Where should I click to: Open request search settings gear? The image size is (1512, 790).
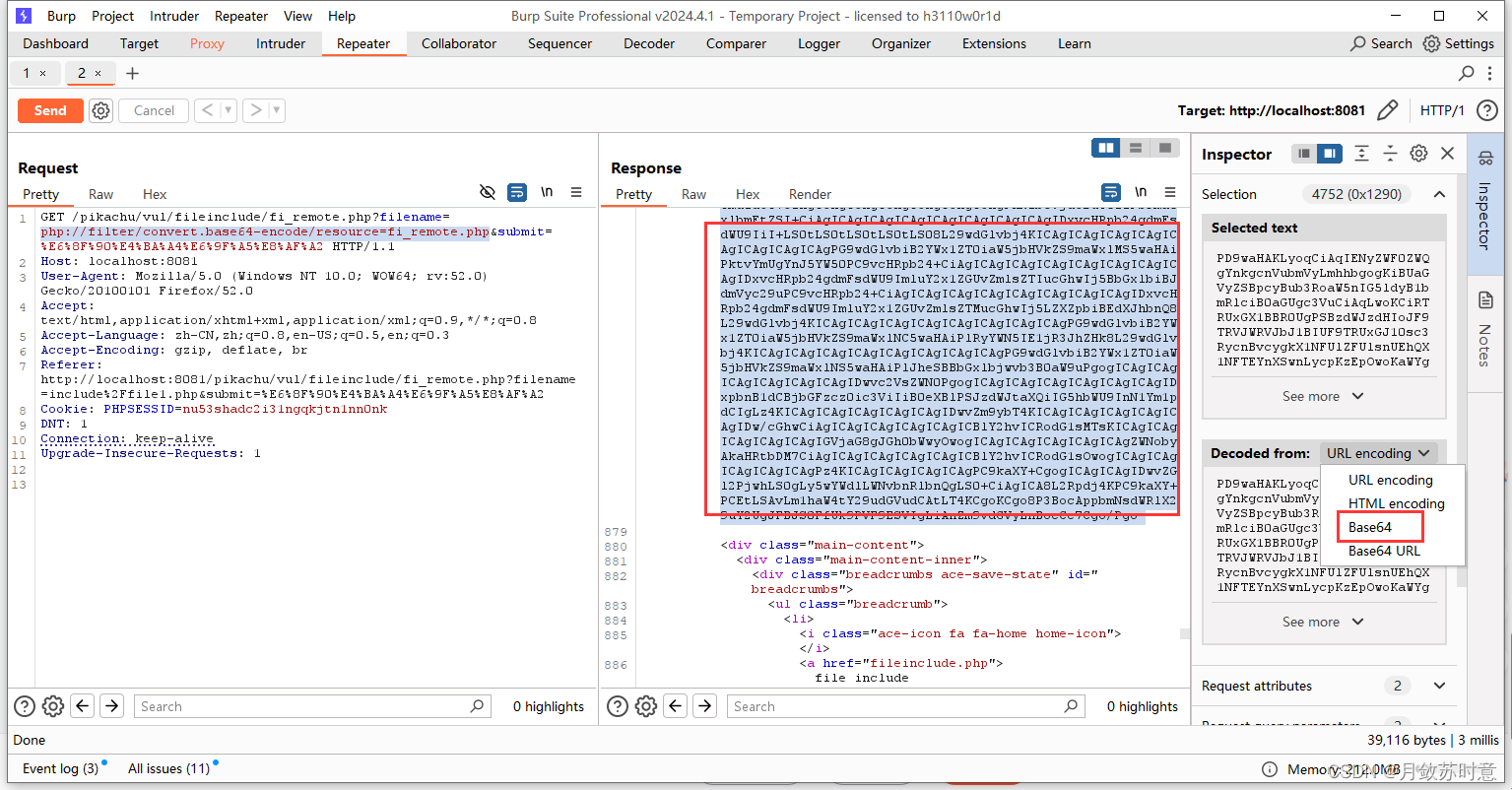pyautogui.click(x=53, y=705)
